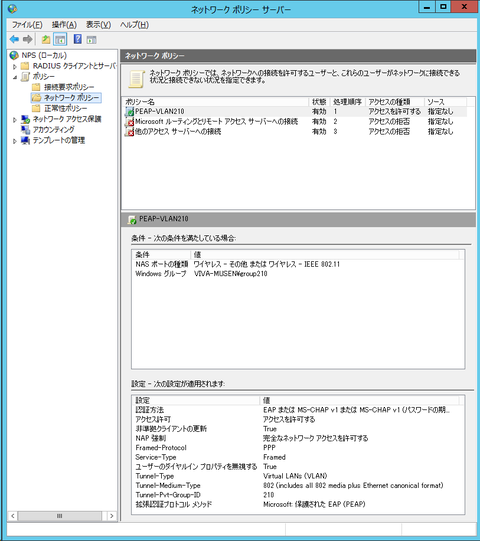The image size is (480, 541).
Task: Sort by ポリシー名 column header
Action: click(216, 102)
